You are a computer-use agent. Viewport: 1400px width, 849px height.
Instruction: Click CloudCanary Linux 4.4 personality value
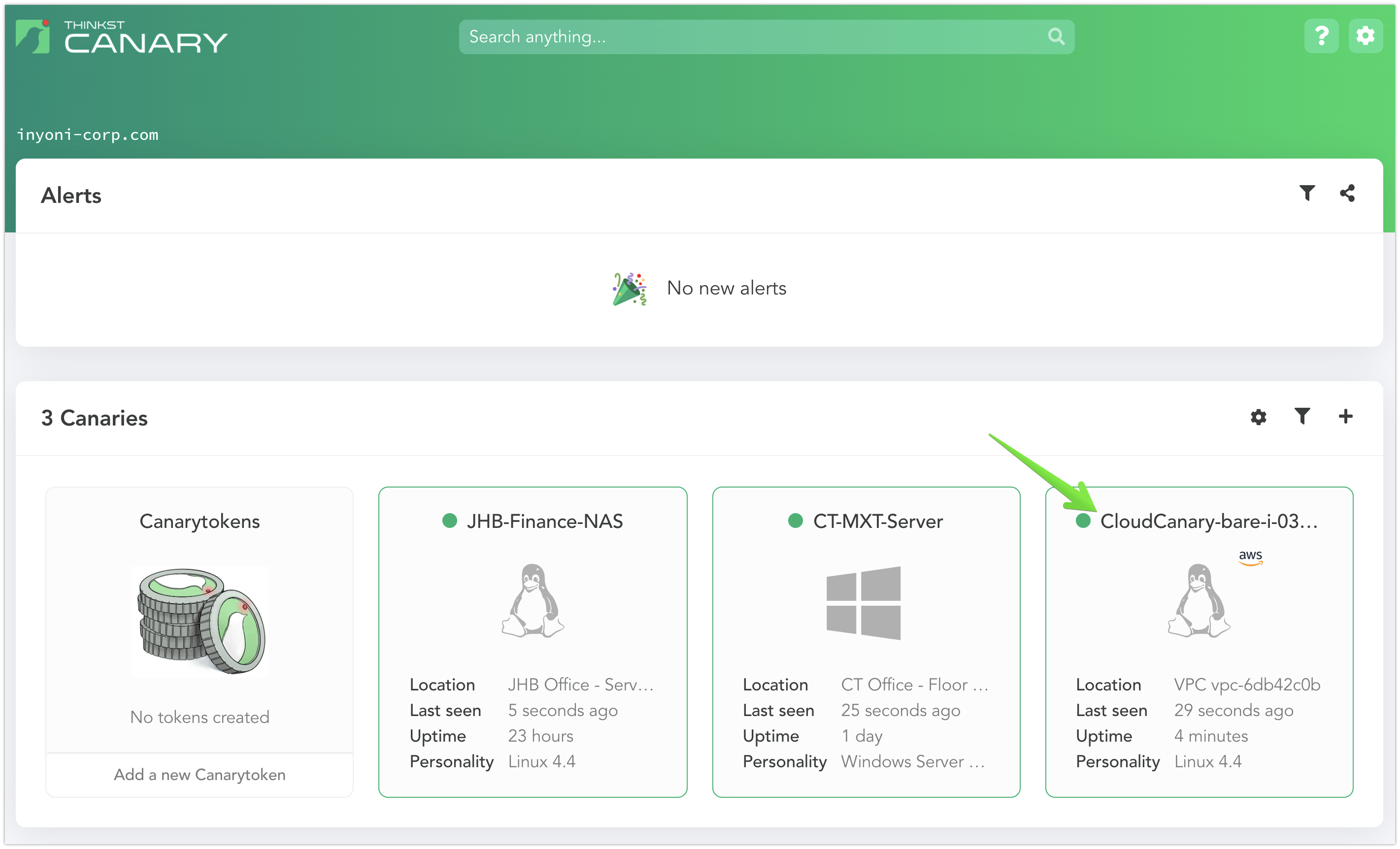point(1208,761)
